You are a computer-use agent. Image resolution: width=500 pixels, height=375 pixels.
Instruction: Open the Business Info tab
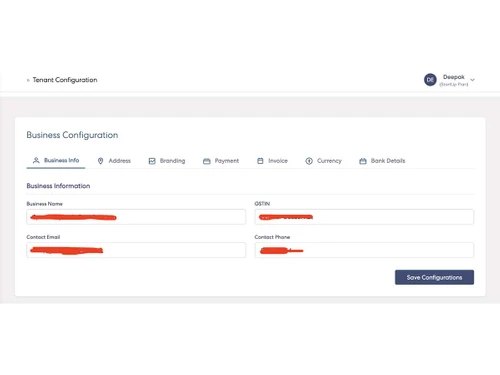(x=56, y=160)
